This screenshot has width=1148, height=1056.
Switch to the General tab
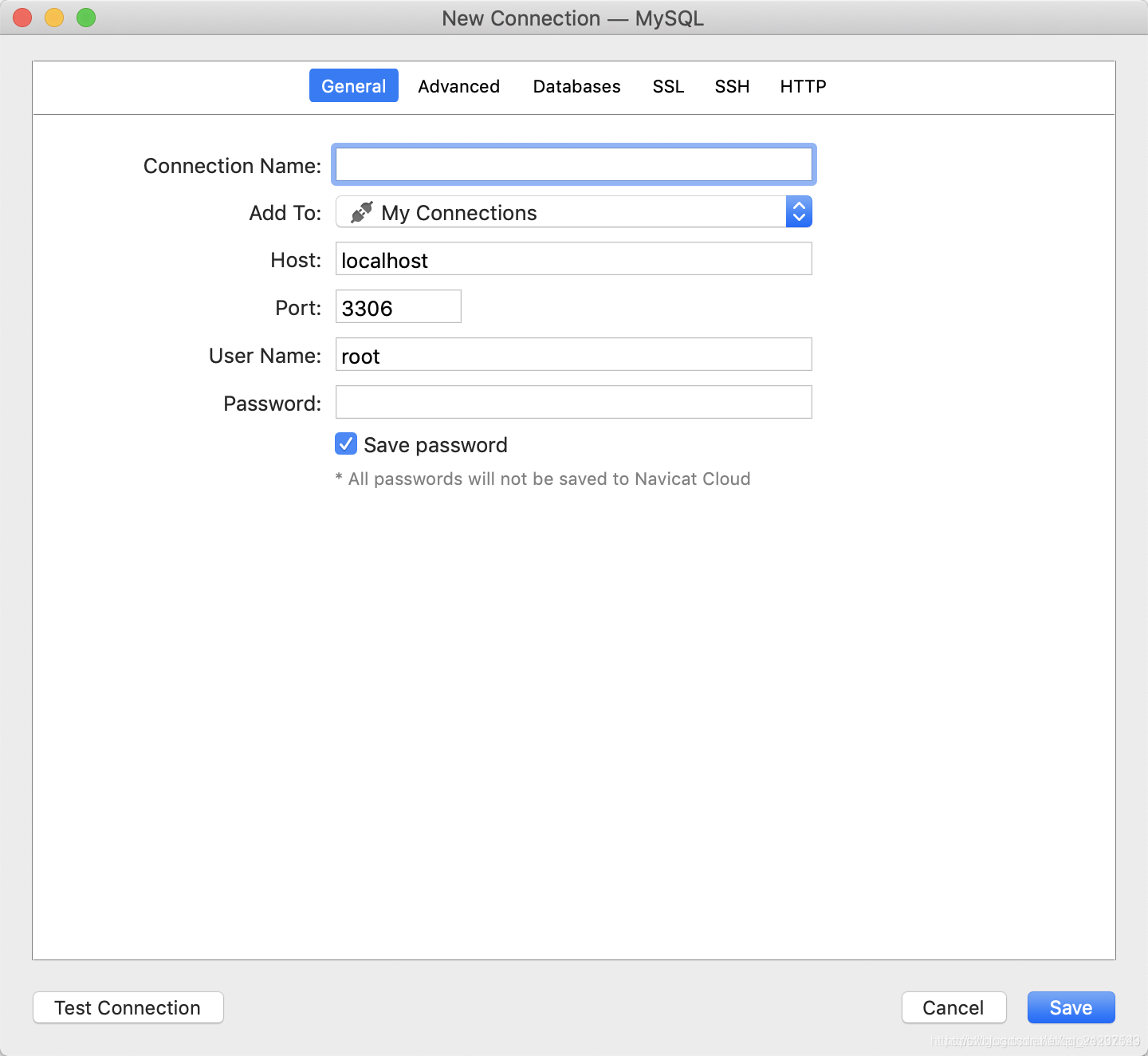point(354,86)
